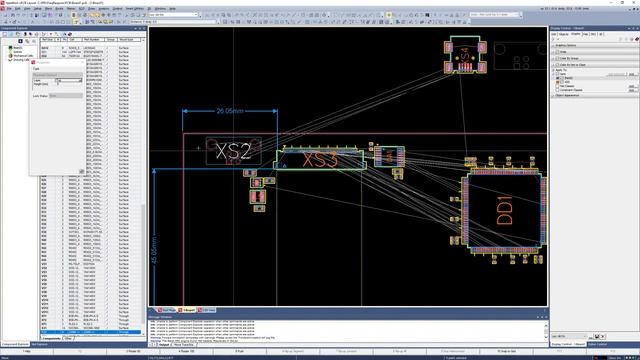The height and width of the screenshot is (360, 640).
Task: Click first icon in Component Explorer toolbar
Action: [x=4, y=34]
